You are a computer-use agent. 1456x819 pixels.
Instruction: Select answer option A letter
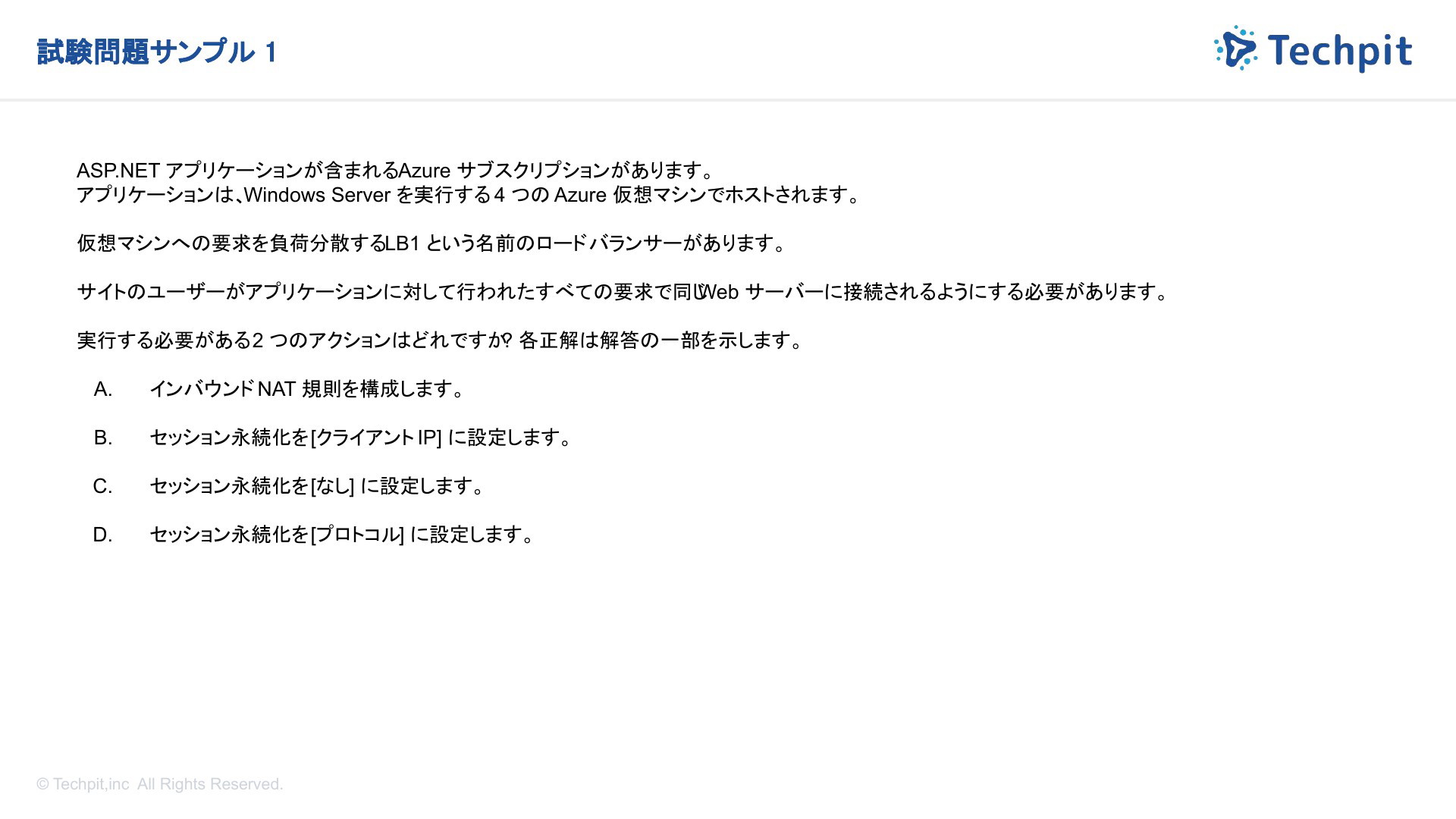point(103,389)
